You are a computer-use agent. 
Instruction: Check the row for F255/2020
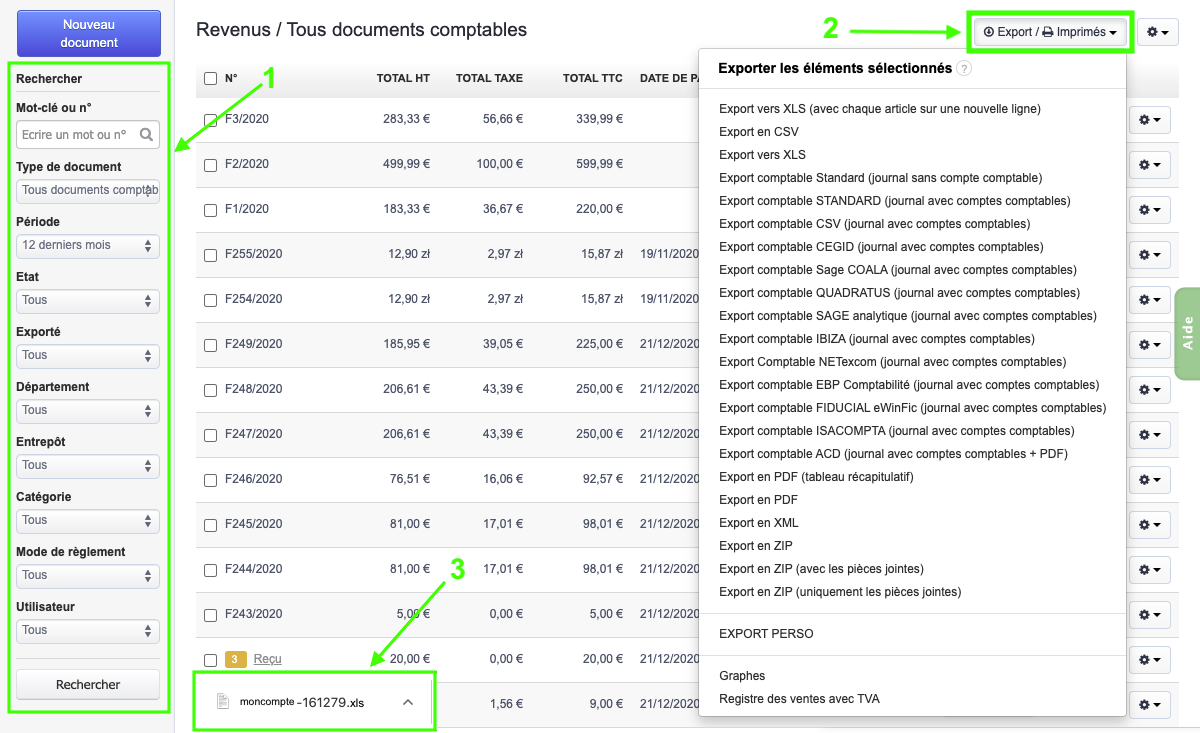tap(209, 254)
